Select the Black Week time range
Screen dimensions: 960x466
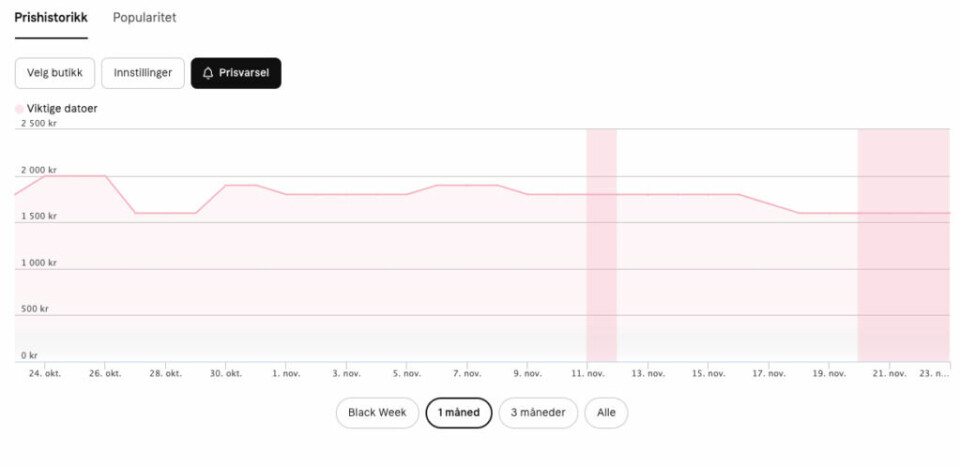(377, 413)
